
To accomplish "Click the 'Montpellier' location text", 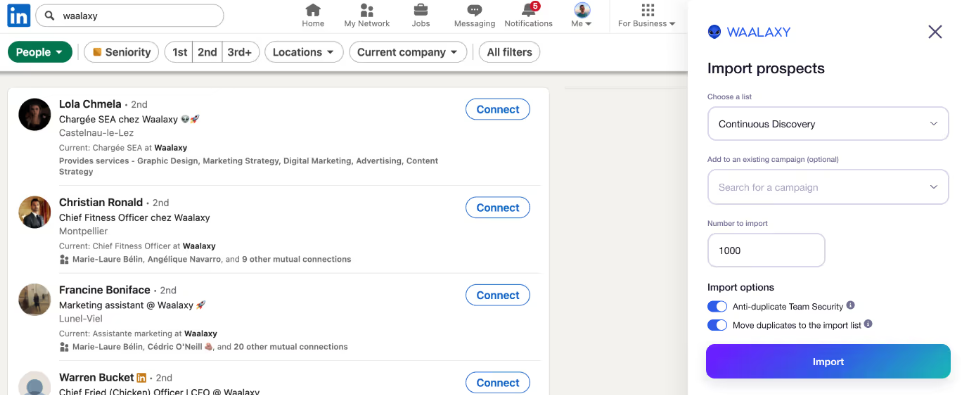I will [x=83, y=231].
